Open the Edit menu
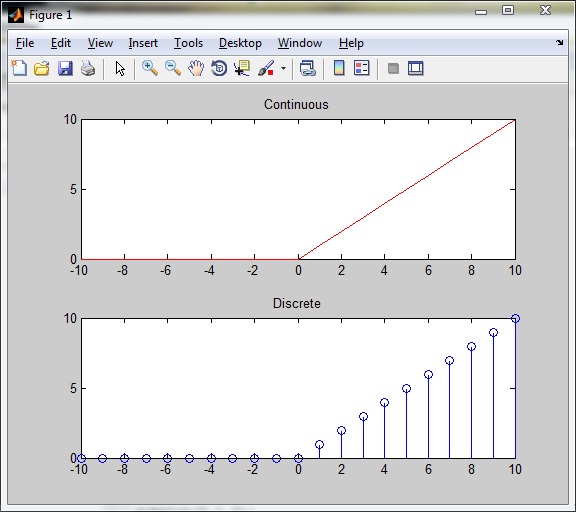 [61, 43]
